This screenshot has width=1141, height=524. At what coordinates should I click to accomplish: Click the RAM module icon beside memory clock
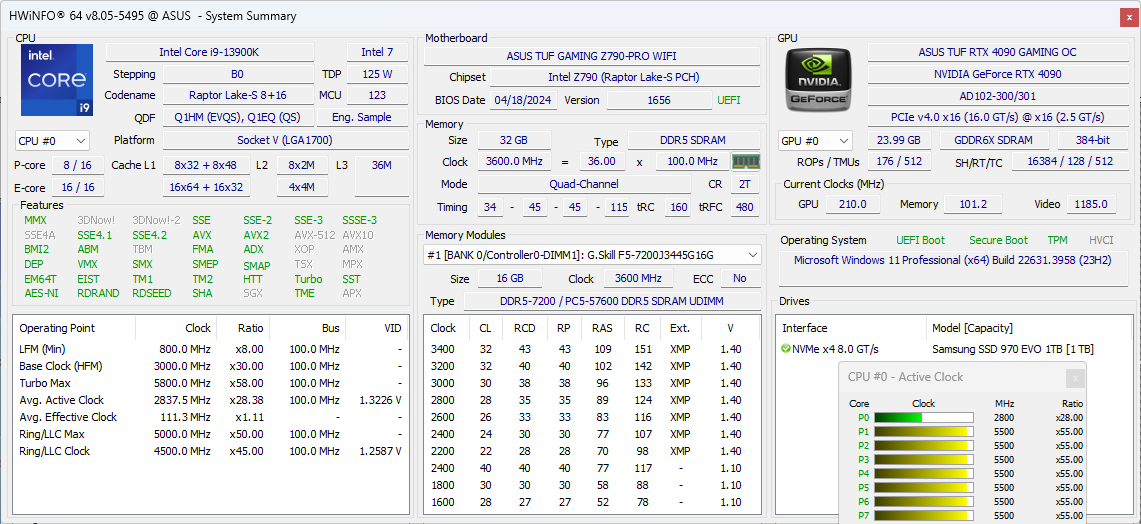pos(745,162)
